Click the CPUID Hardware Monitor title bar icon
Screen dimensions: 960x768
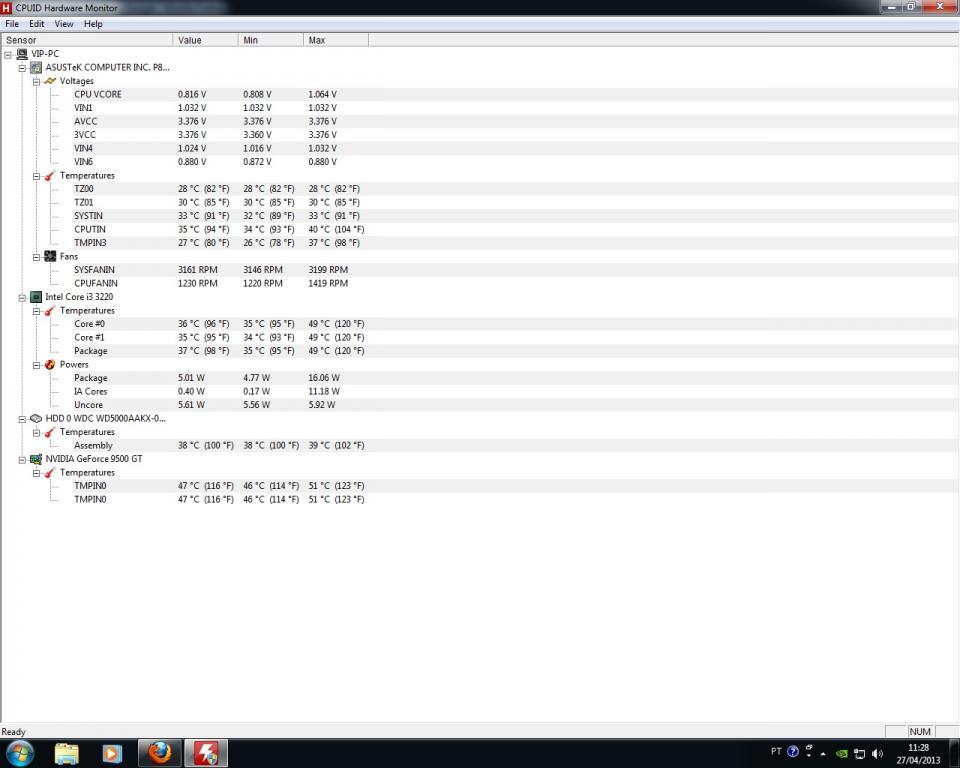point(7,8)
